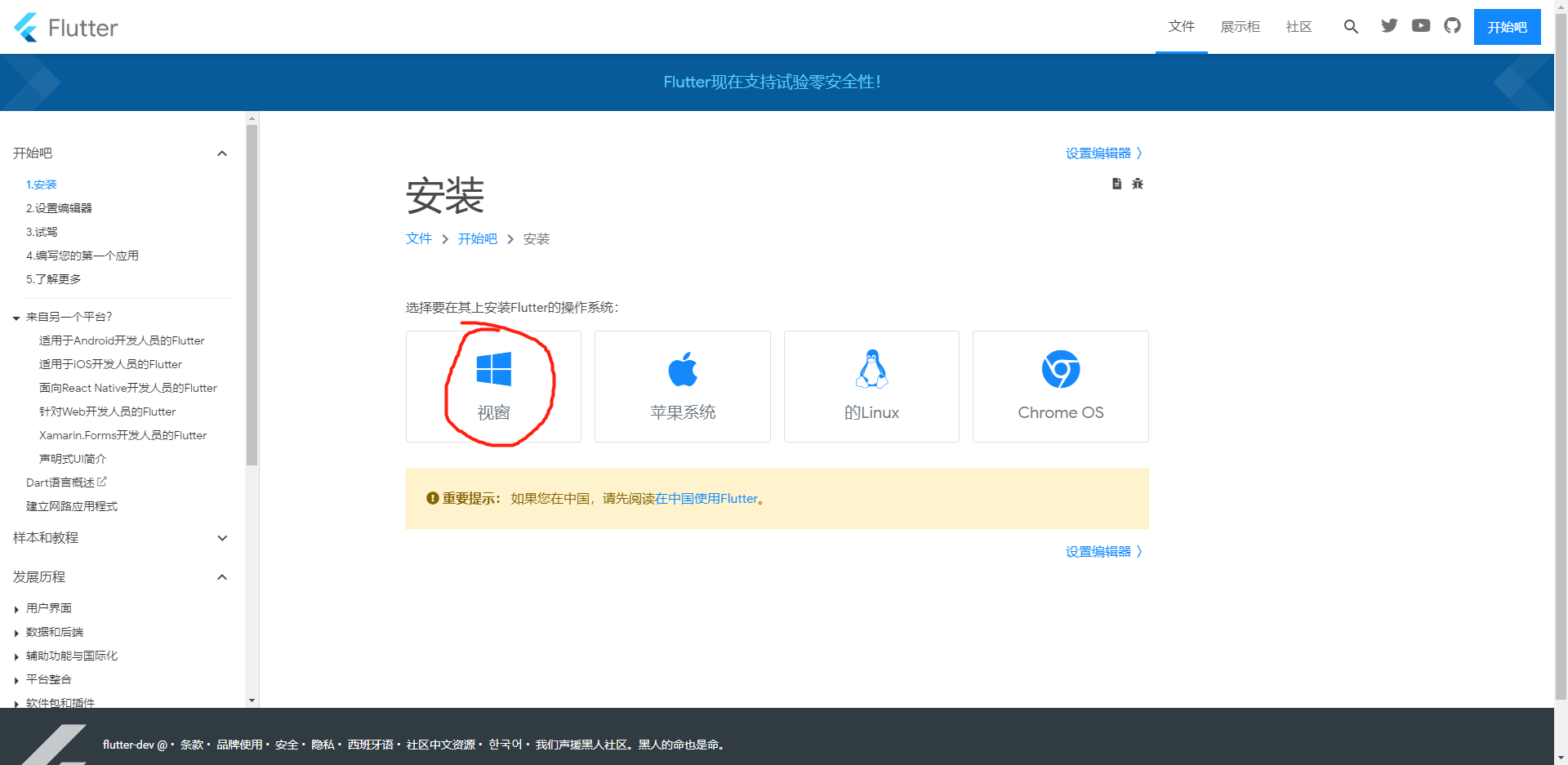Screen dimensions: 1568x765
Task: Open the 我们声援黑人社区 footer link
Action: pyautogui.click(x=630, y=745)
